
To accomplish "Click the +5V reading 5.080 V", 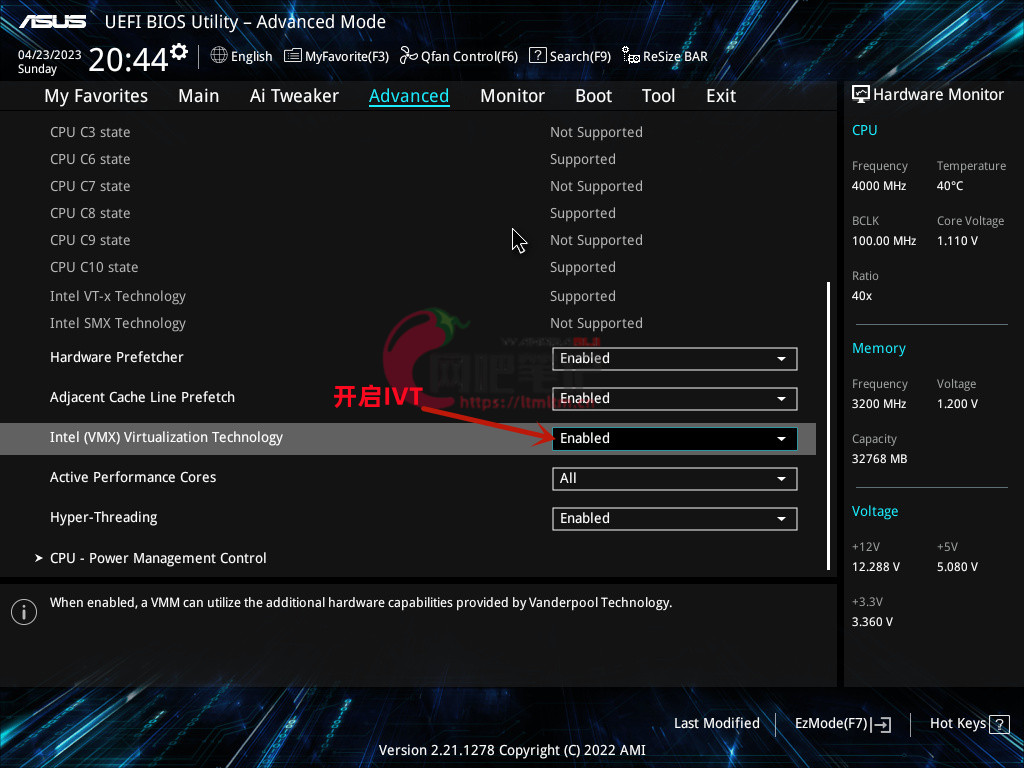I will point(957,567).
